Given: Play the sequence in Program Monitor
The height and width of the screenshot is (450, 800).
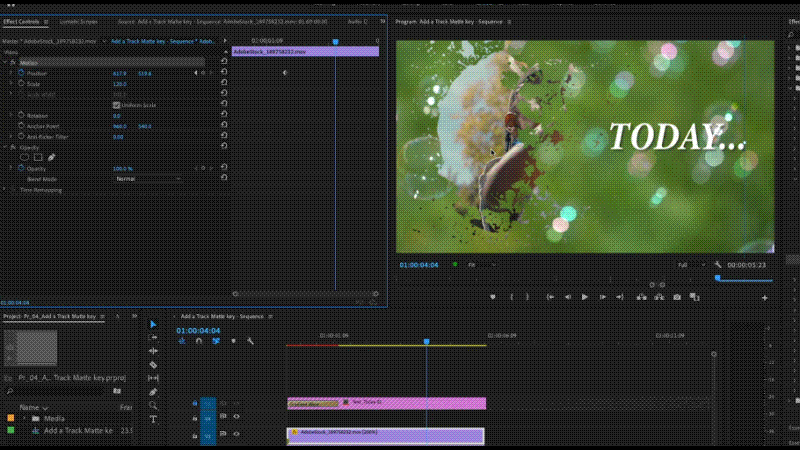Looking at the screenshot, I should coord(585,297).
